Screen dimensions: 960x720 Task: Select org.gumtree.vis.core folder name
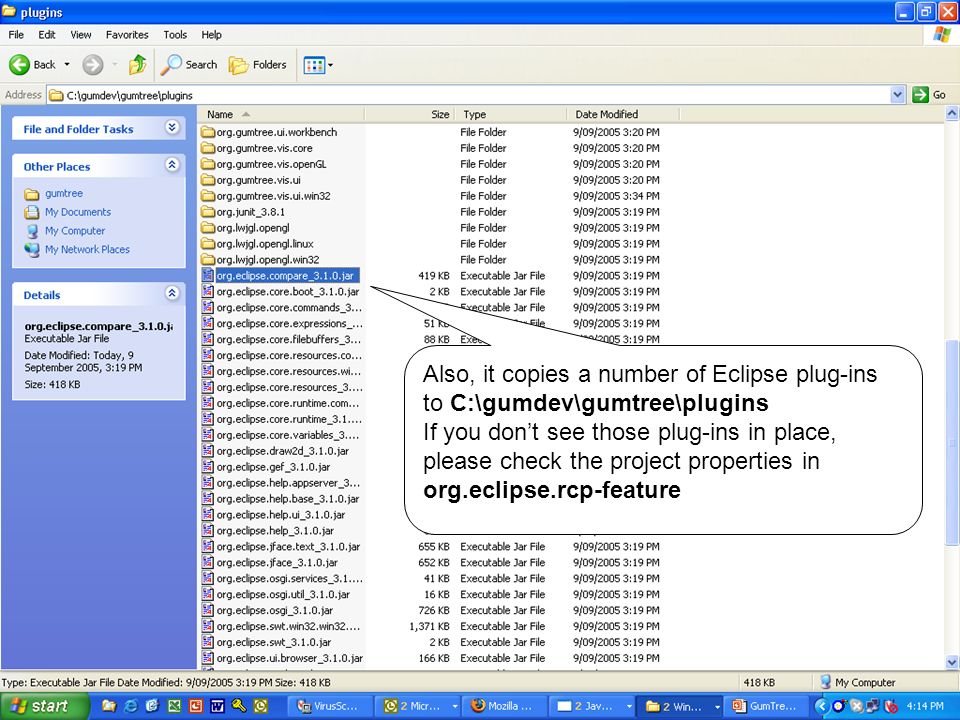click(x=264, y=148)
